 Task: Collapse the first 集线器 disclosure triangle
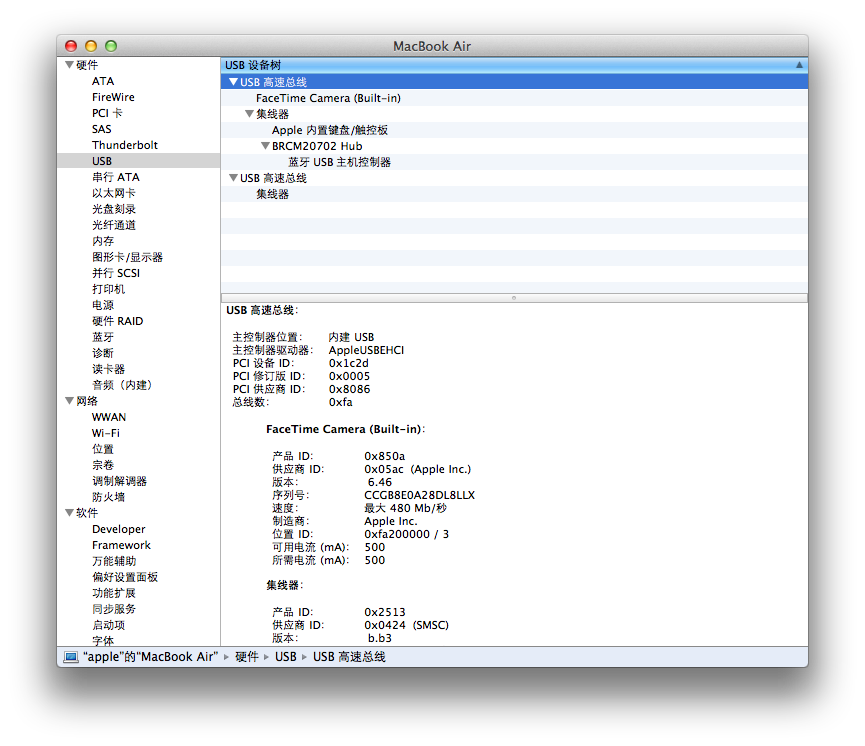(x=249, y=114)
